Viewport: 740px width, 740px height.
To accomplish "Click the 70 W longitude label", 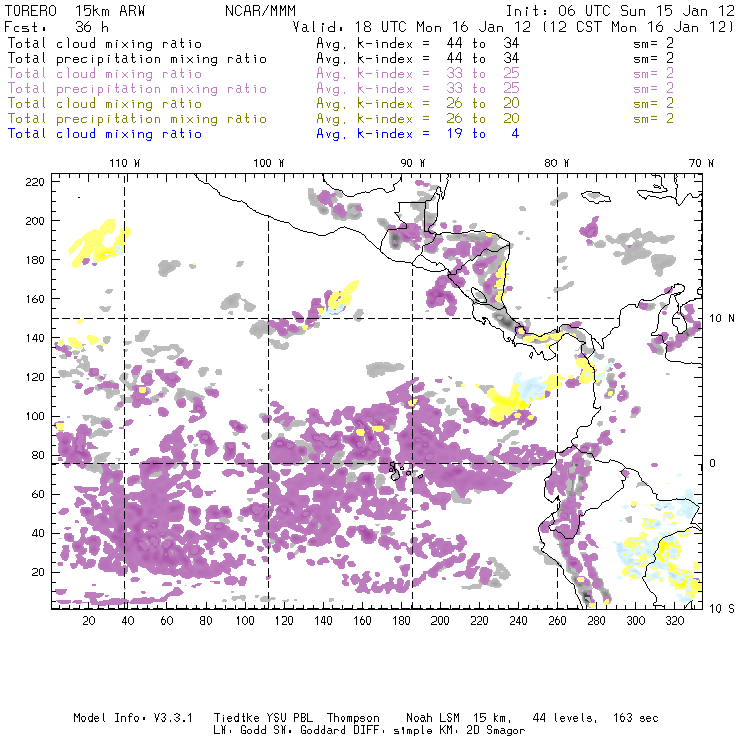I will coord(703,162).
